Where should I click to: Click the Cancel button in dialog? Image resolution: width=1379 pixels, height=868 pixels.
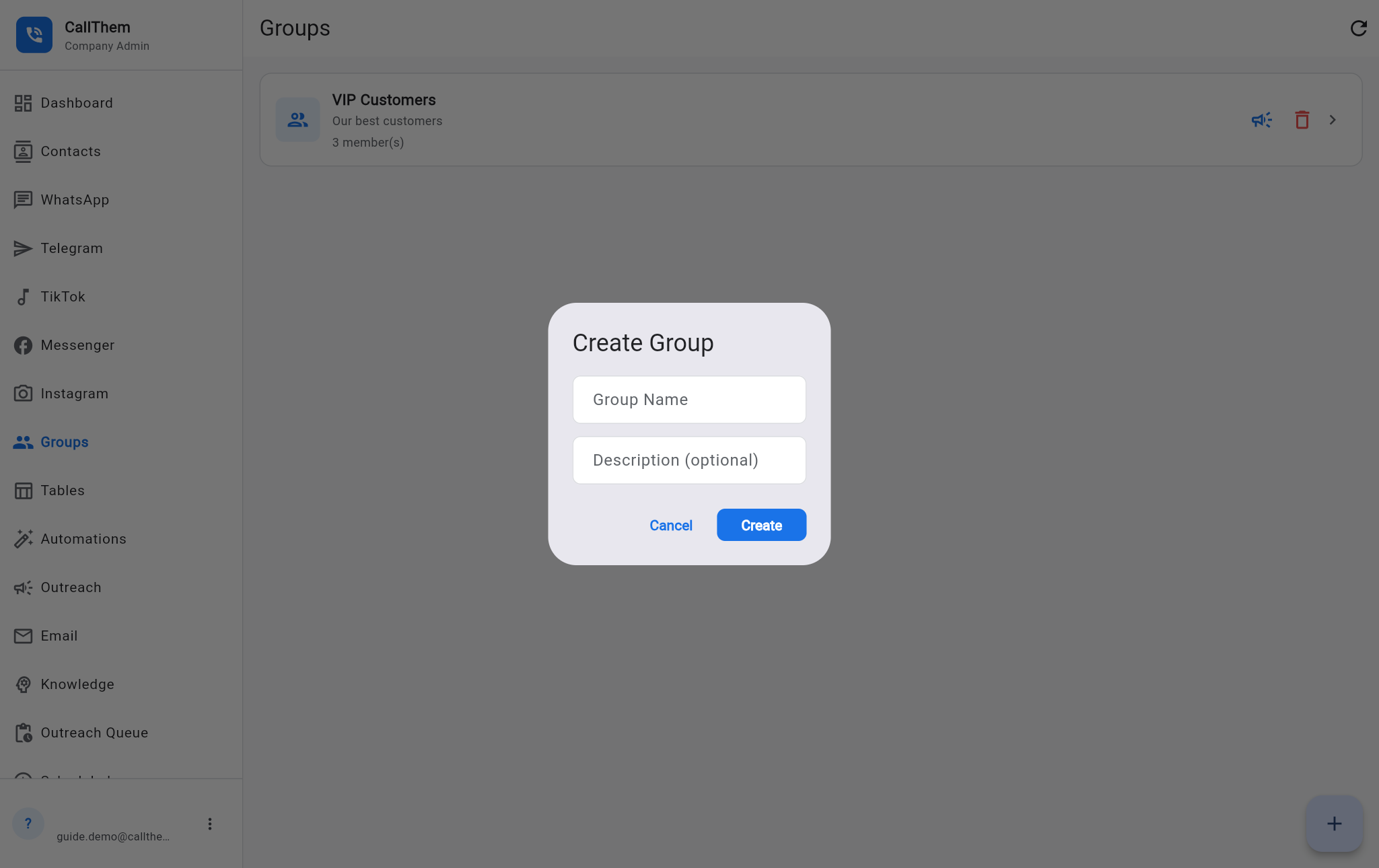click(670, 526)
